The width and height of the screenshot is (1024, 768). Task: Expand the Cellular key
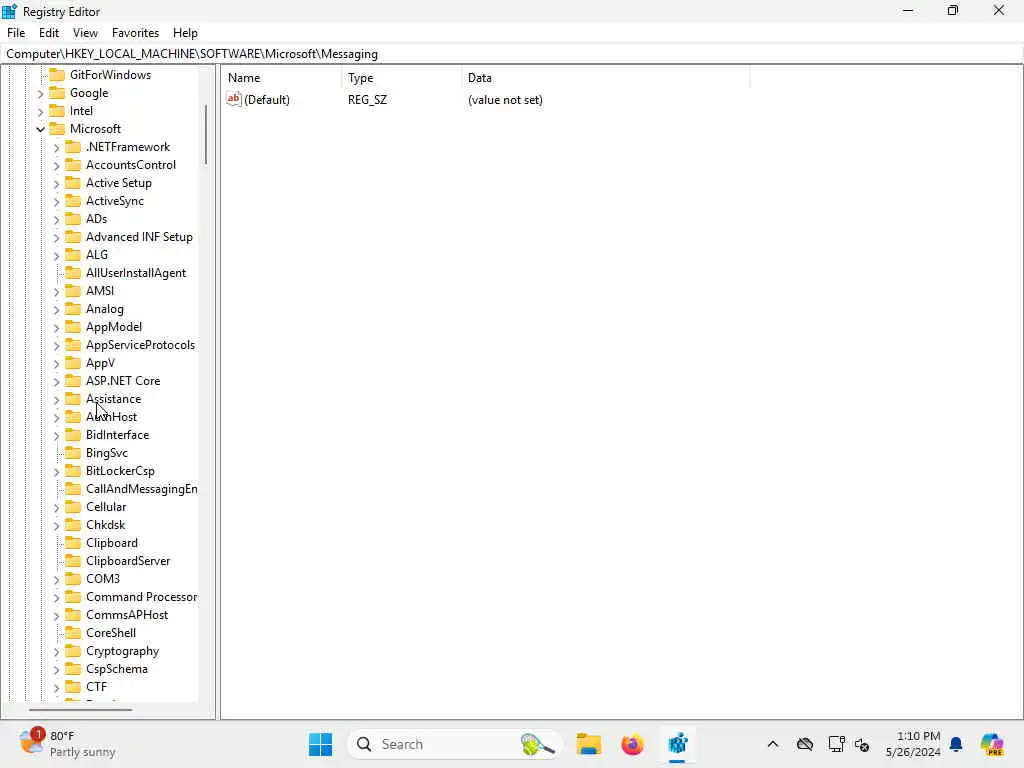pos(56,507)
